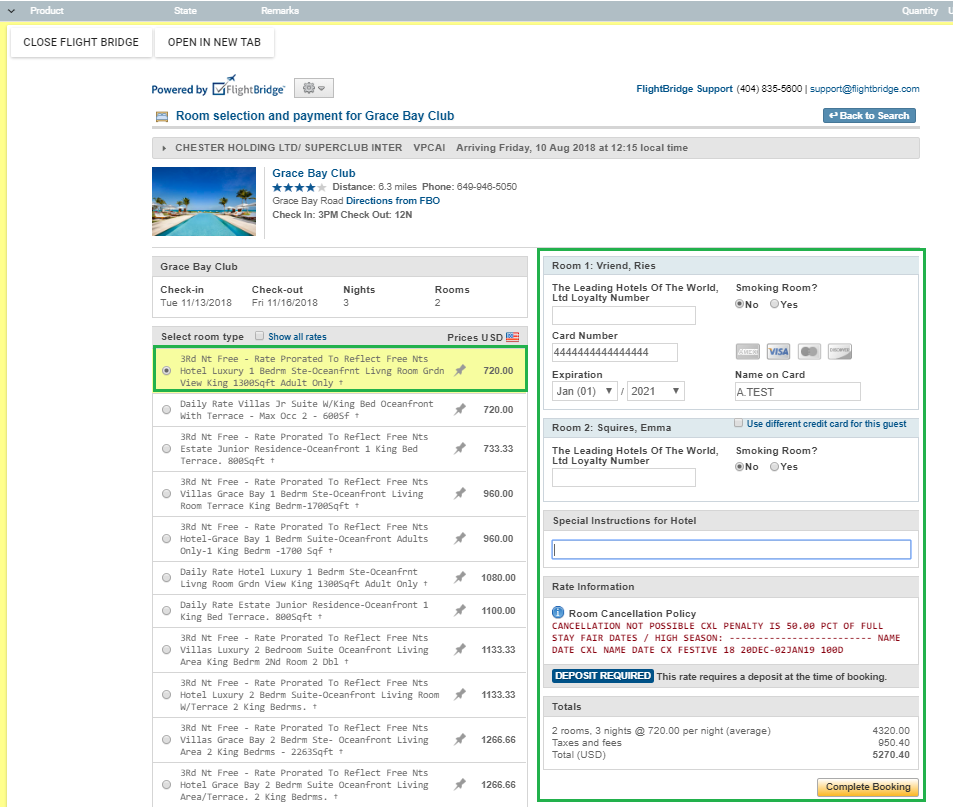Select Villas Grace Bay 1 Bedrm 960.00 rate
Image resolution: width=953 pixels, height=807 pixels.
click(167, 493)
